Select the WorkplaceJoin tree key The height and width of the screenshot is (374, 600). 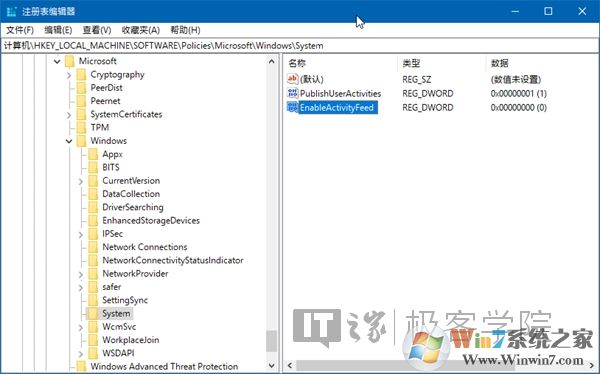tap(130, 340)
